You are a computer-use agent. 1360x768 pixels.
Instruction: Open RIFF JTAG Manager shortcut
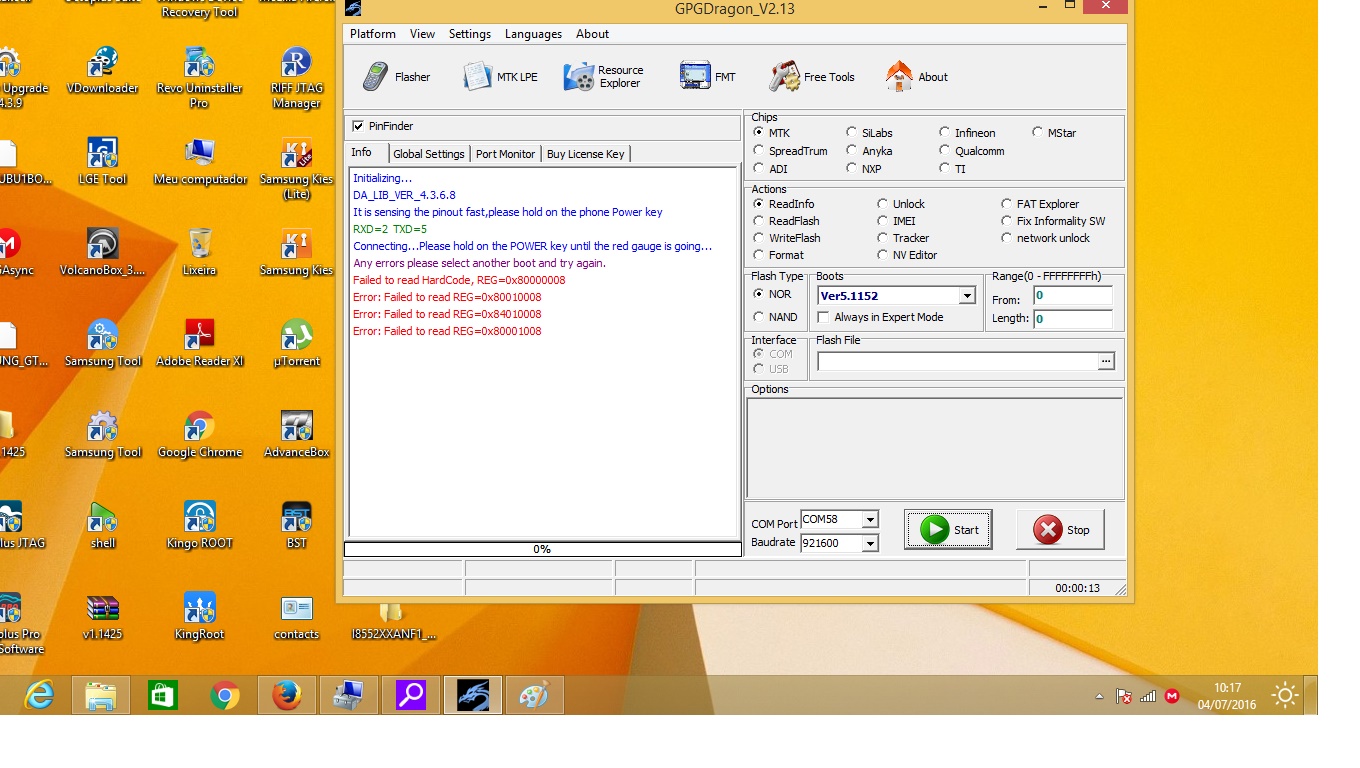pyautogui.click(x=296, y=77)
